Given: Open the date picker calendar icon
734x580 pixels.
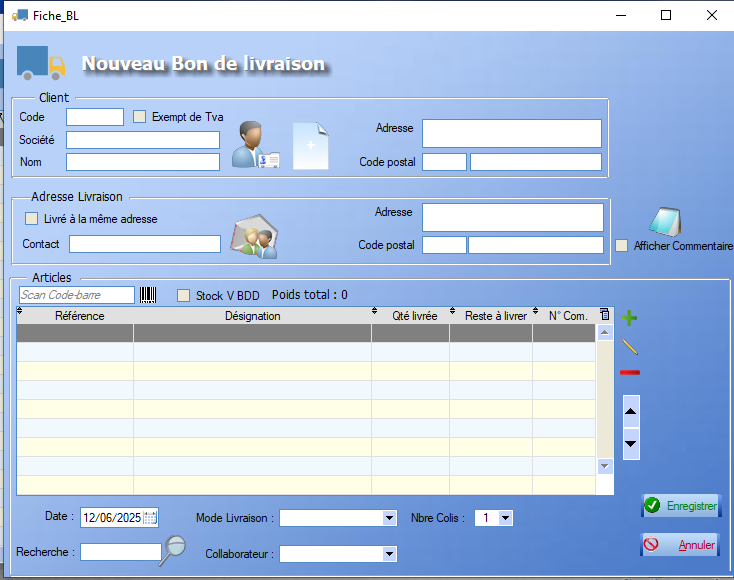Looking at the screenshot, I should pos(150,518).
